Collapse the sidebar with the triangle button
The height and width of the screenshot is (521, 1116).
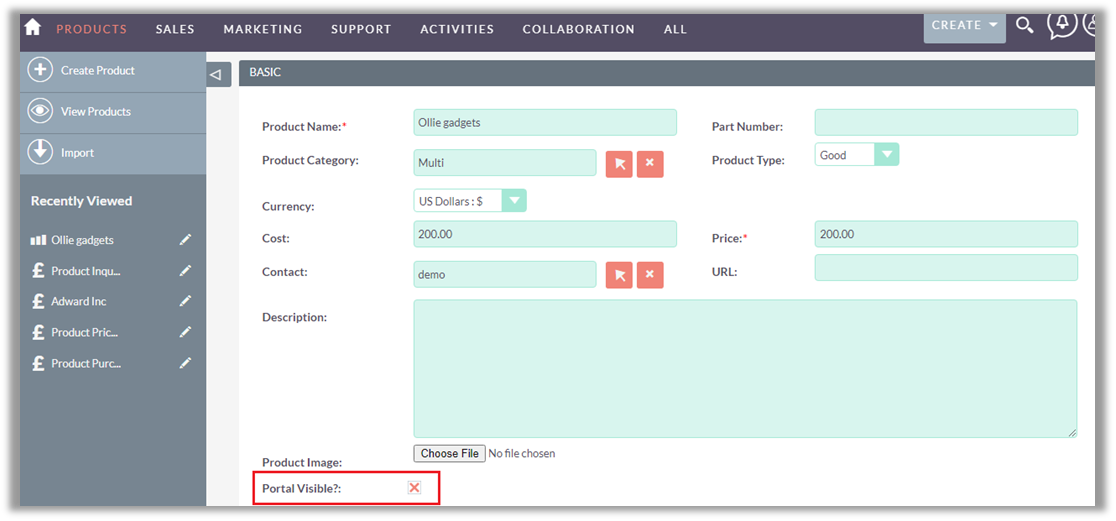(x=215, y=74)
